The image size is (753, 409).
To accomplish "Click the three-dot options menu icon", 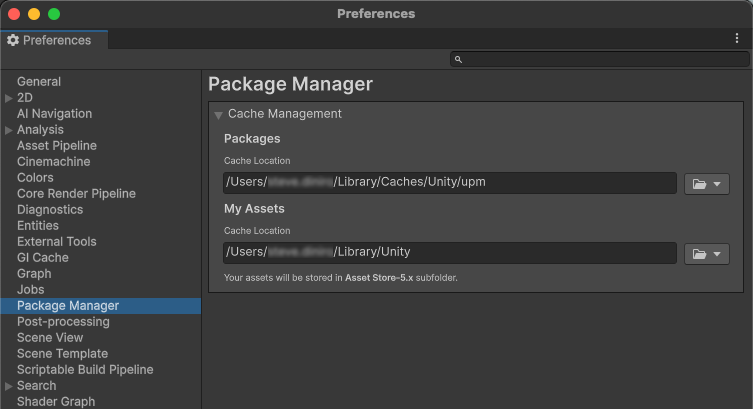I will click(x=737, y=39).
